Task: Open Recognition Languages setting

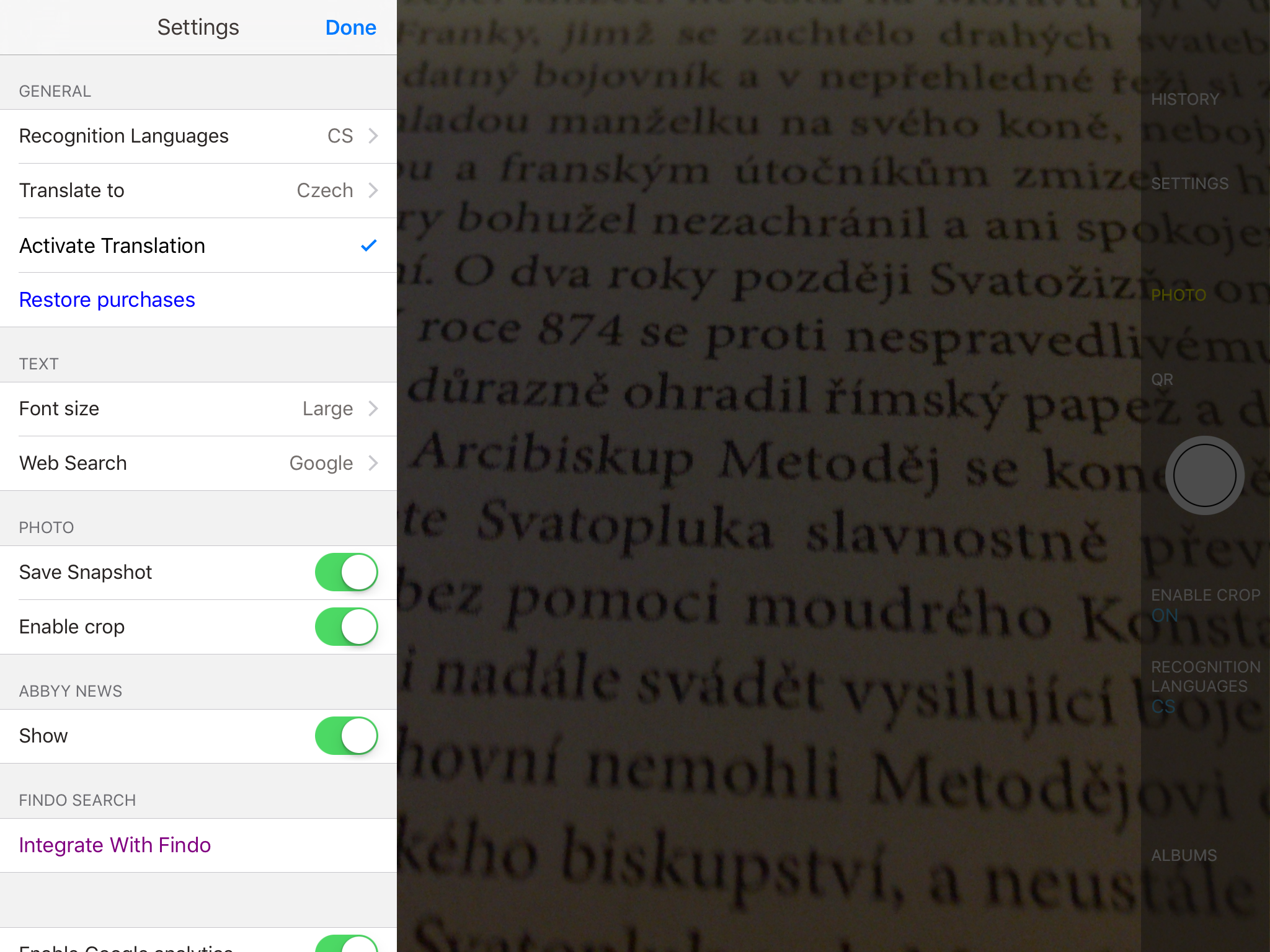Action: click(x=198, y=136)
